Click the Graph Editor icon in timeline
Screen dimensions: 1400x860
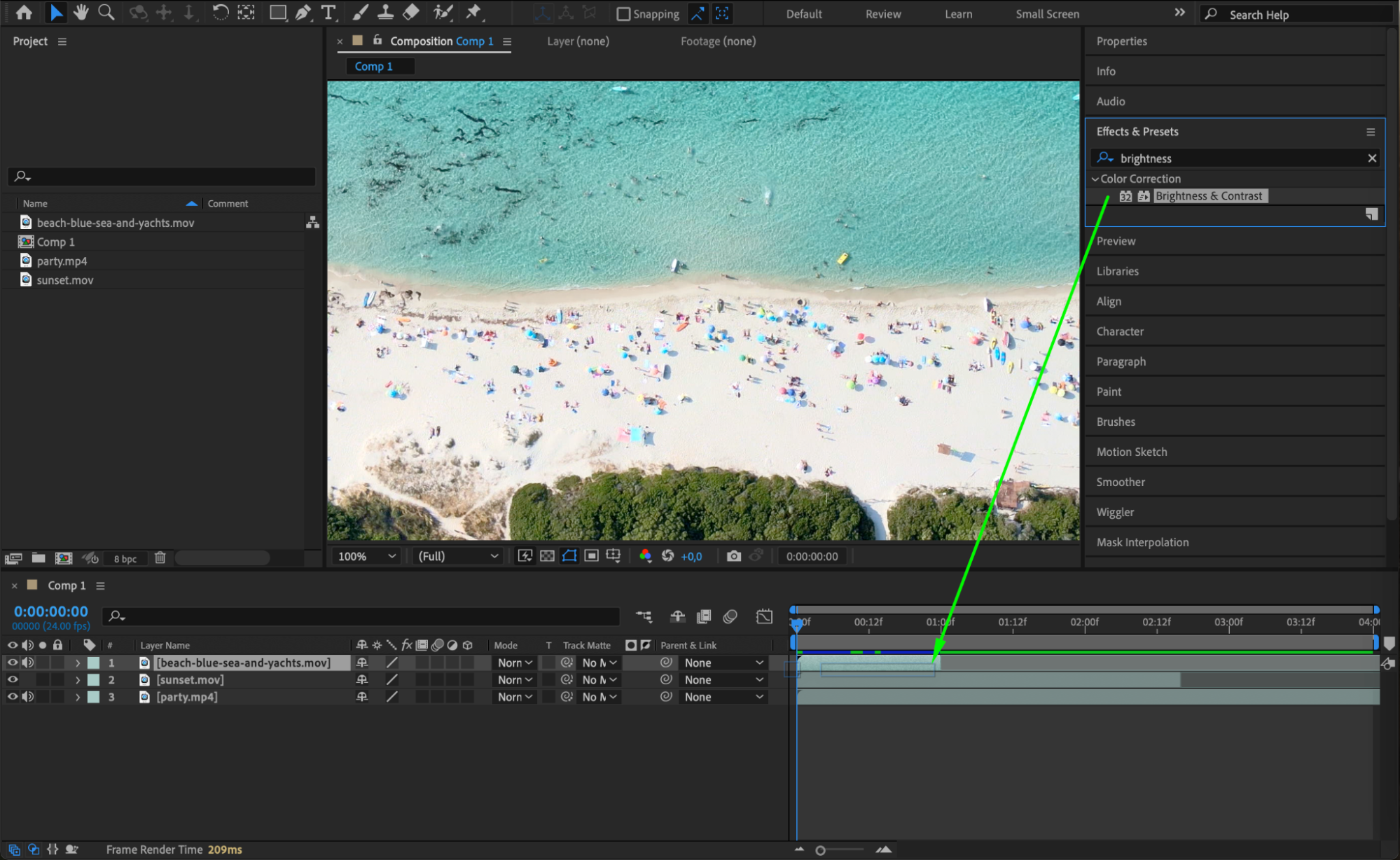click(764, 616)
